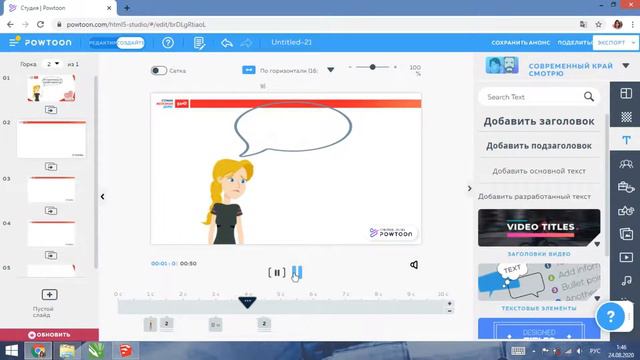Screen dimensions: 640x360
Task: Click the zoom out minus sign
Action: point(350,67)
